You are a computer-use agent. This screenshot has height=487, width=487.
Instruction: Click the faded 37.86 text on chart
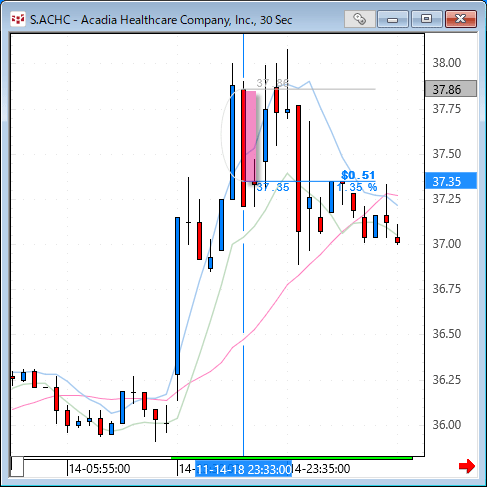273,83
